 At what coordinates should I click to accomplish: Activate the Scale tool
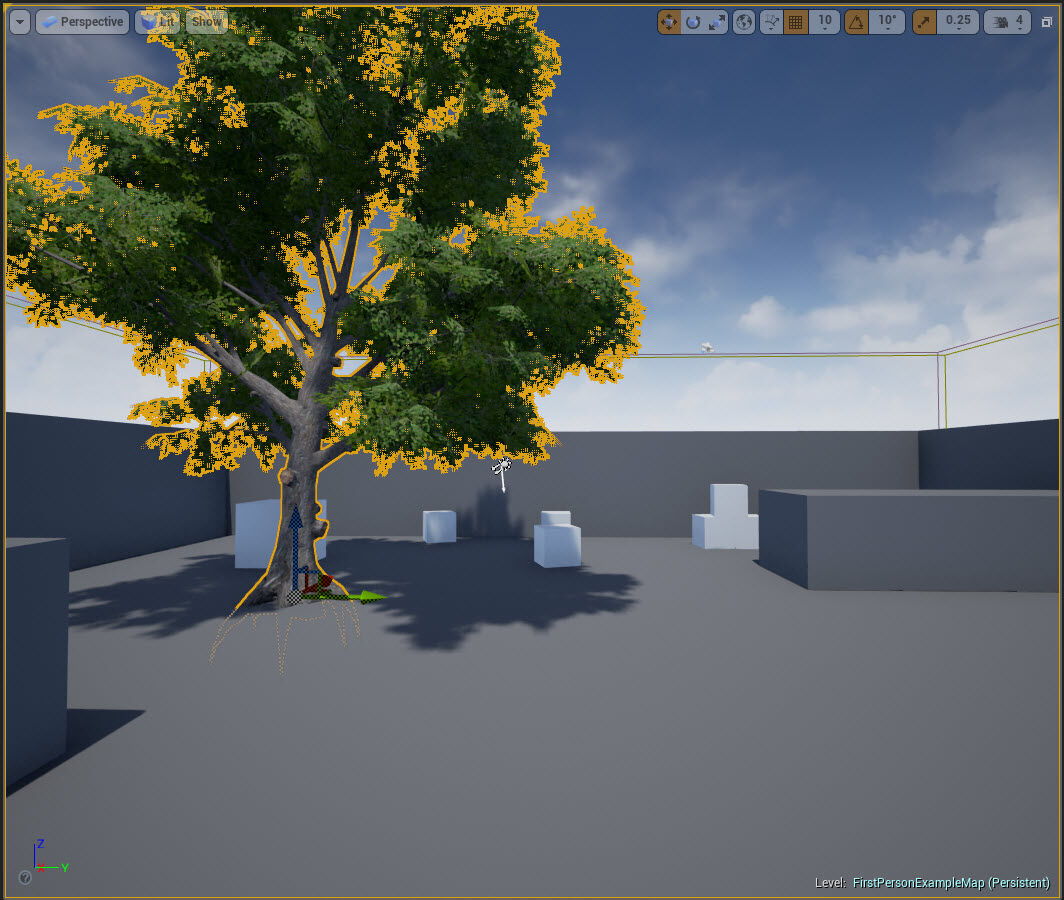coord(718,21)
